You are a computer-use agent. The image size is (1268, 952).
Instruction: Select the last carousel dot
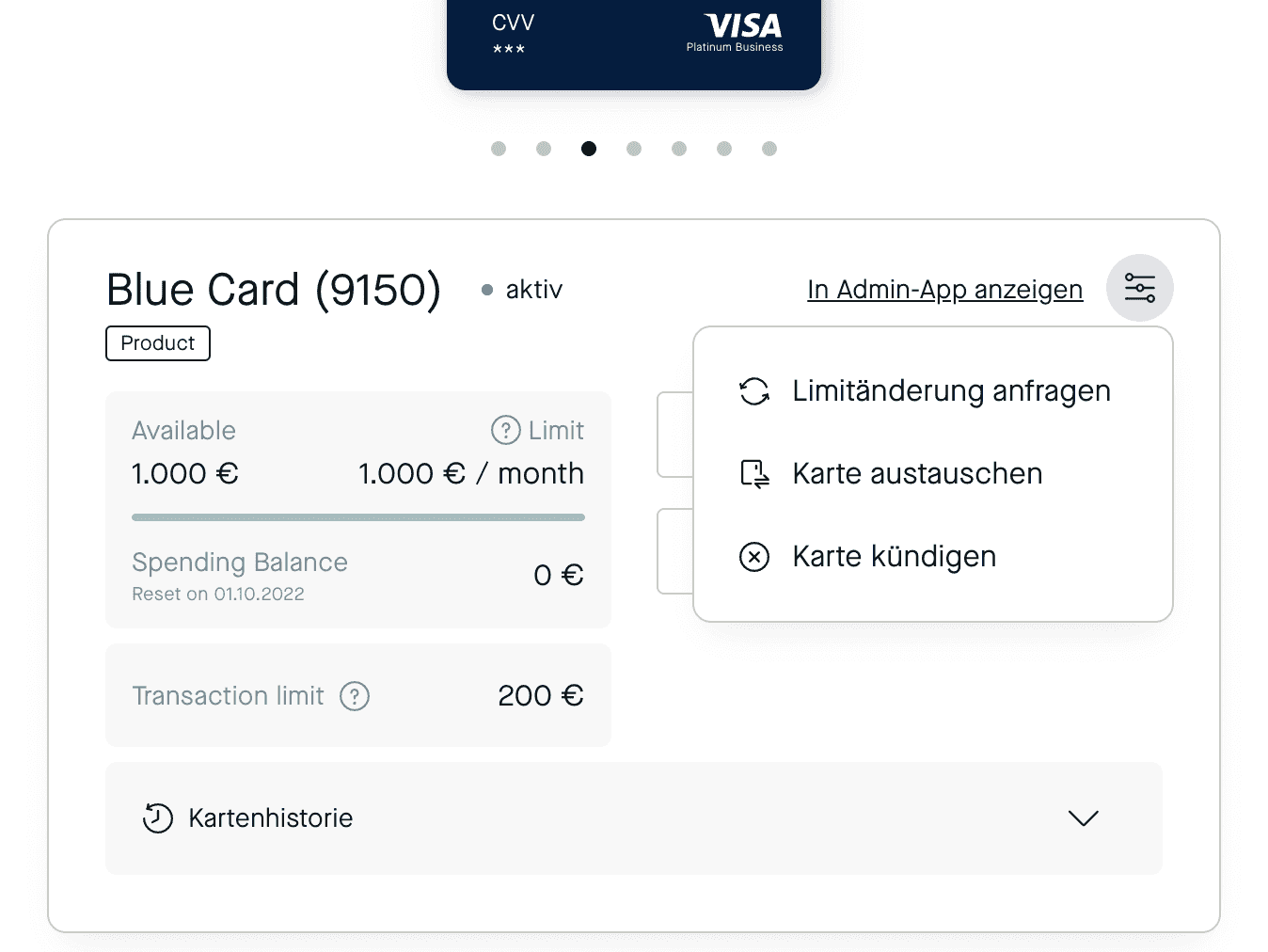click(769, 148)
